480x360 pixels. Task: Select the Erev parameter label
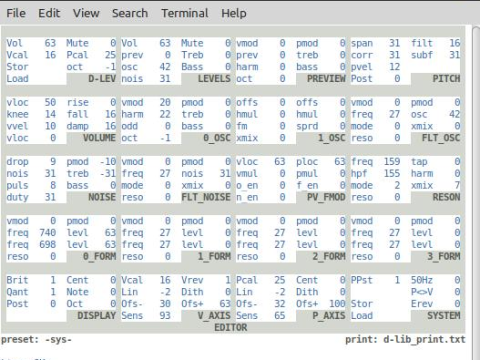[422, 304]
